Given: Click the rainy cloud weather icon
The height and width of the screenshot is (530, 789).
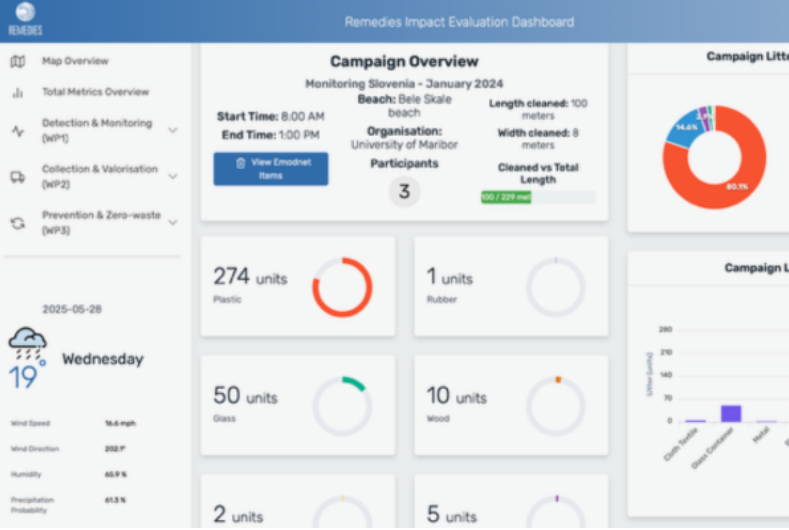Looking at the screenshot, I should click(x=27, y=347).
